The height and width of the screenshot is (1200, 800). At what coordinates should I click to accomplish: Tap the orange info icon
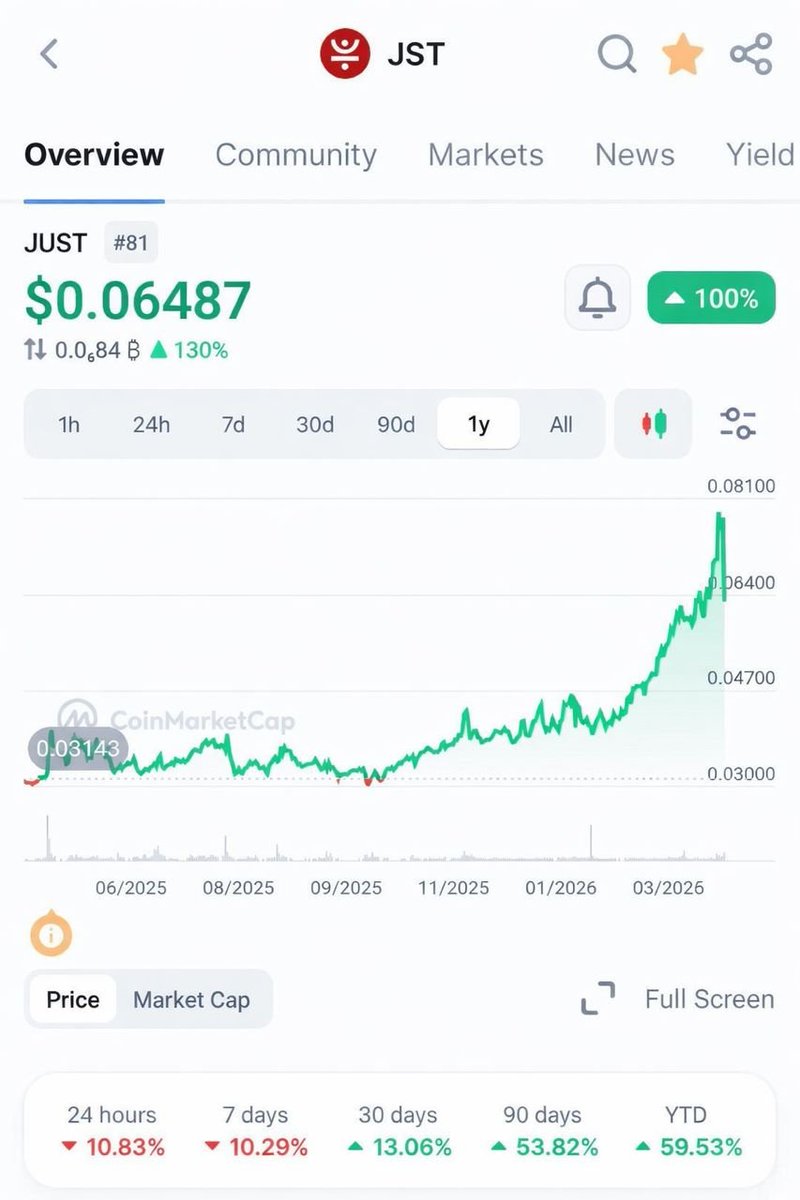[52, 936]
